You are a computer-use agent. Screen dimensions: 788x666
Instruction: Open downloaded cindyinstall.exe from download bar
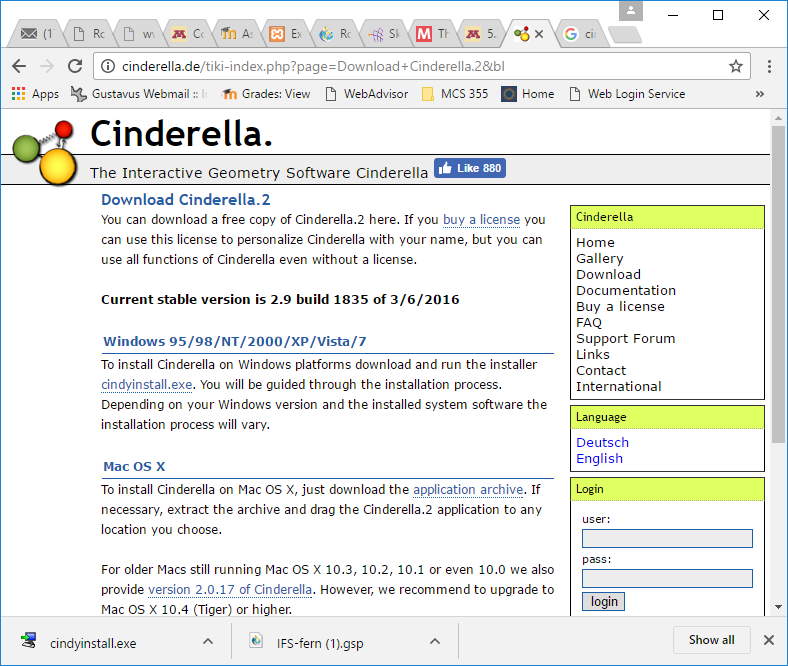(x=93, y=643)
